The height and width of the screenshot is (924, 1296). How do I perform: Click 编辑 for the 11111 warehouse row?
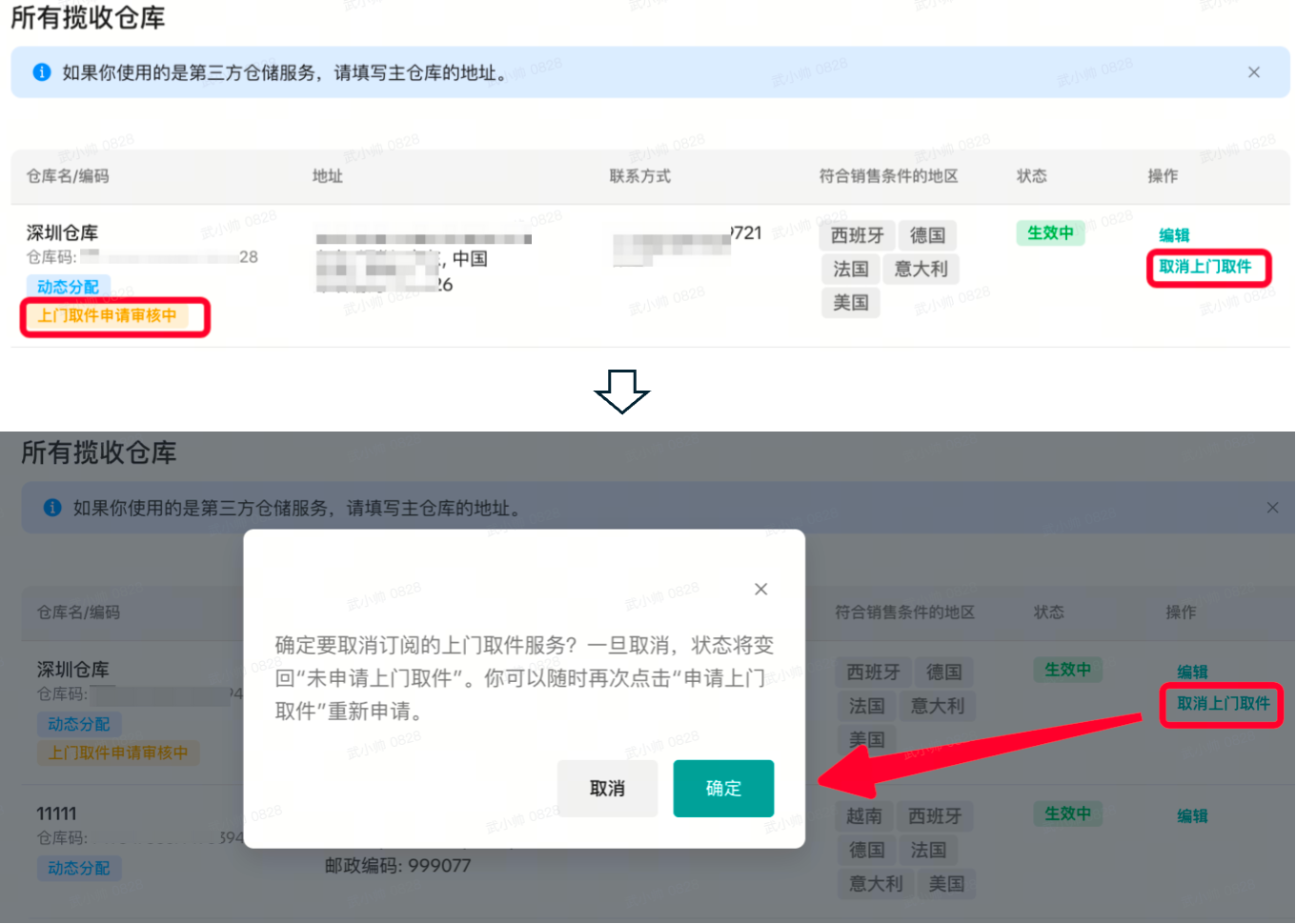[1192, 815]
